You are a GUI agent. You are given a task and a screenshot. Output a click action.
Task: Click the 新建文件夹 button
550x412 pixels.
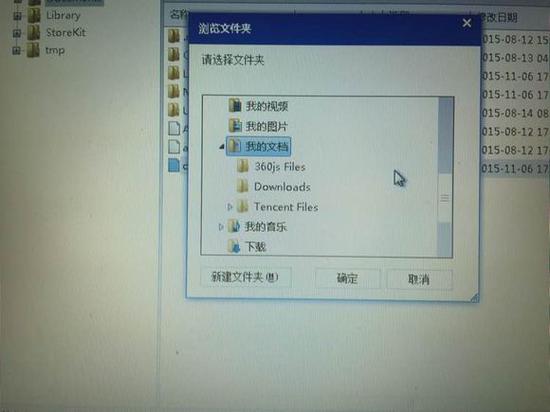point(246,277)
